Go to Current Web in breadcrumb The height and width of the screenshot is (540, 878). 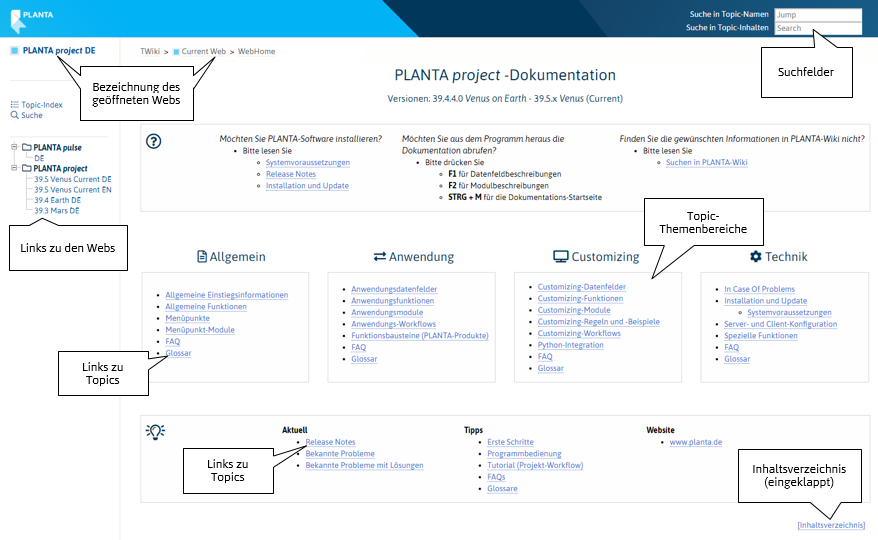(203, 51)
